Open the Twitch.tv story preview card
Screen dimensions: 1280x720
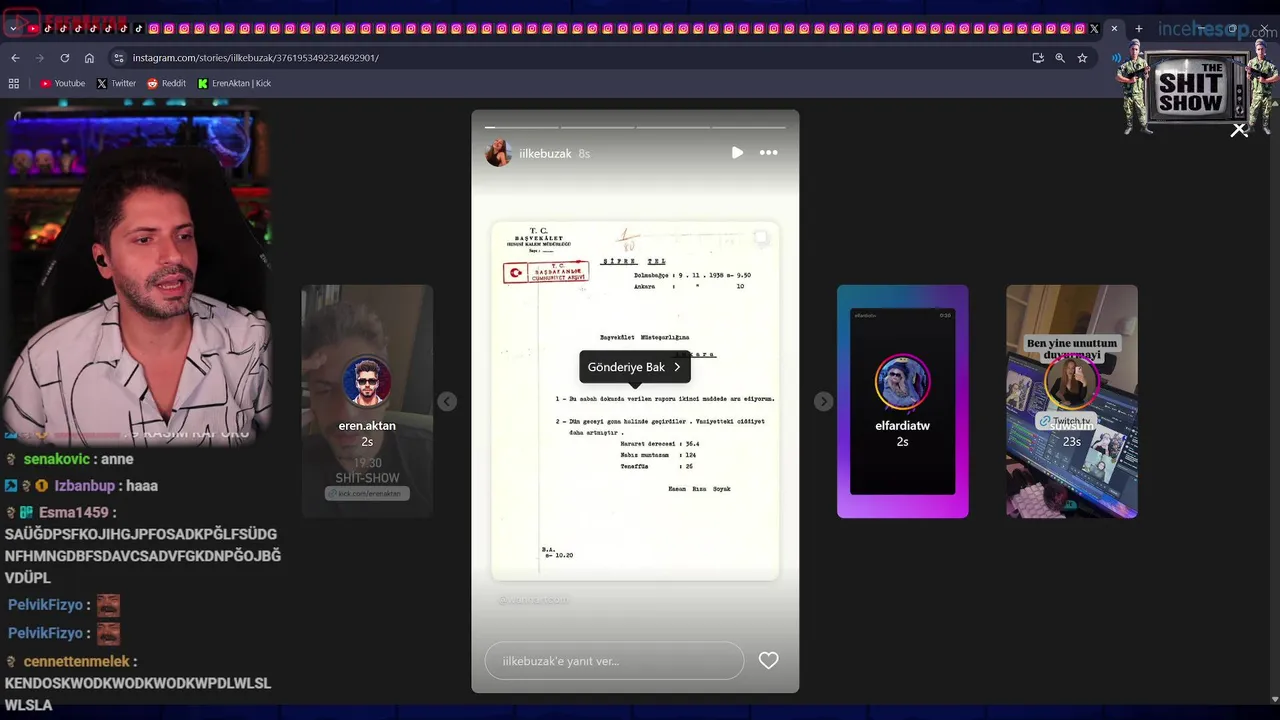tap(1071, 401)
